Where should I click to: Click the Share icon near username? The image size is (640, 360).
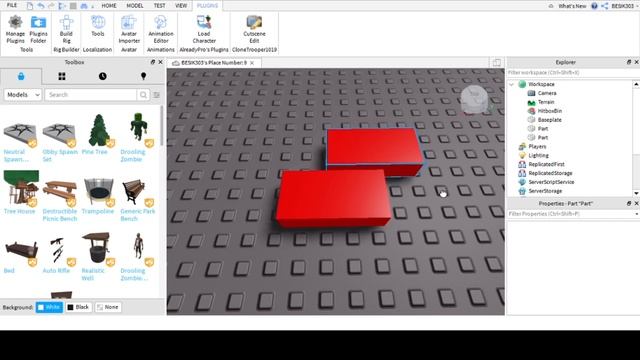(x=604, y=6)
